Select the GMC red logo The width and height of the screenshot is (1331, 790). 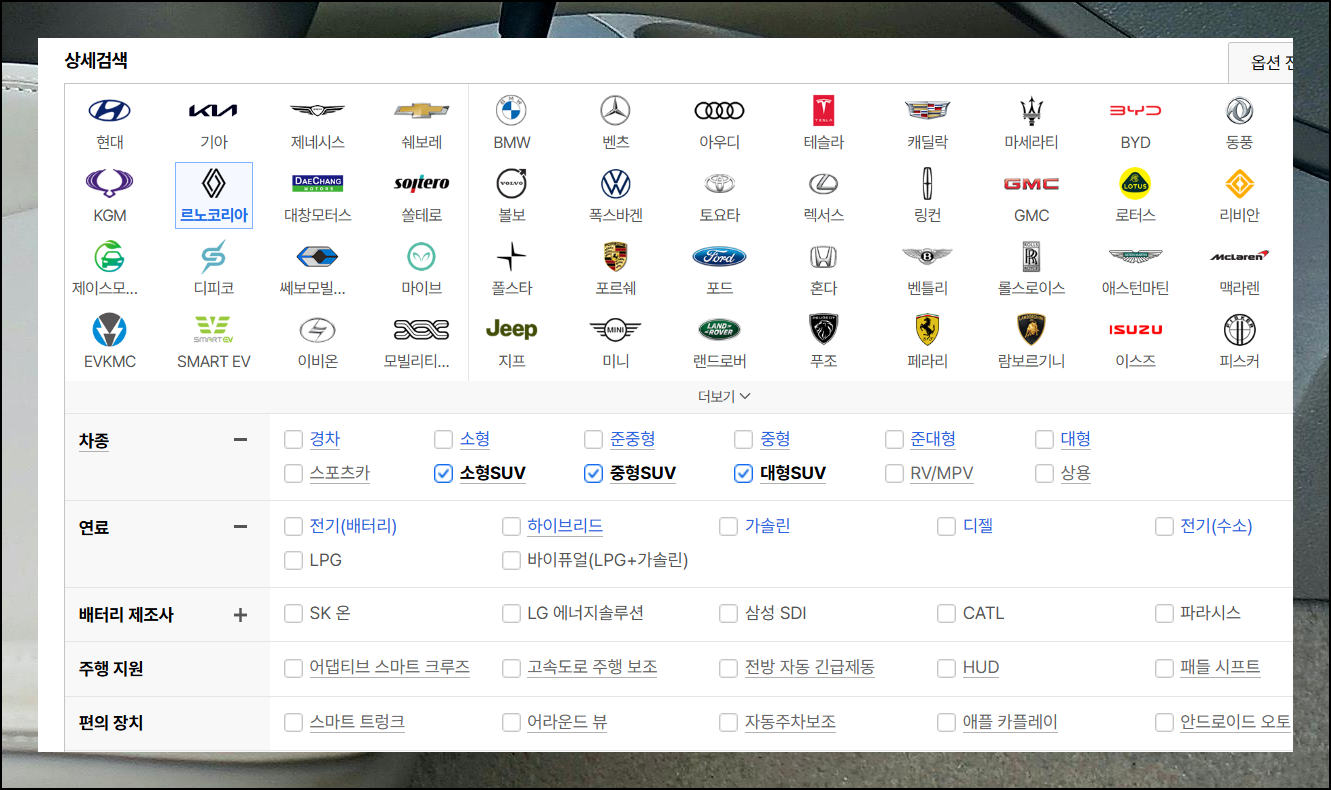(1032, 184)
